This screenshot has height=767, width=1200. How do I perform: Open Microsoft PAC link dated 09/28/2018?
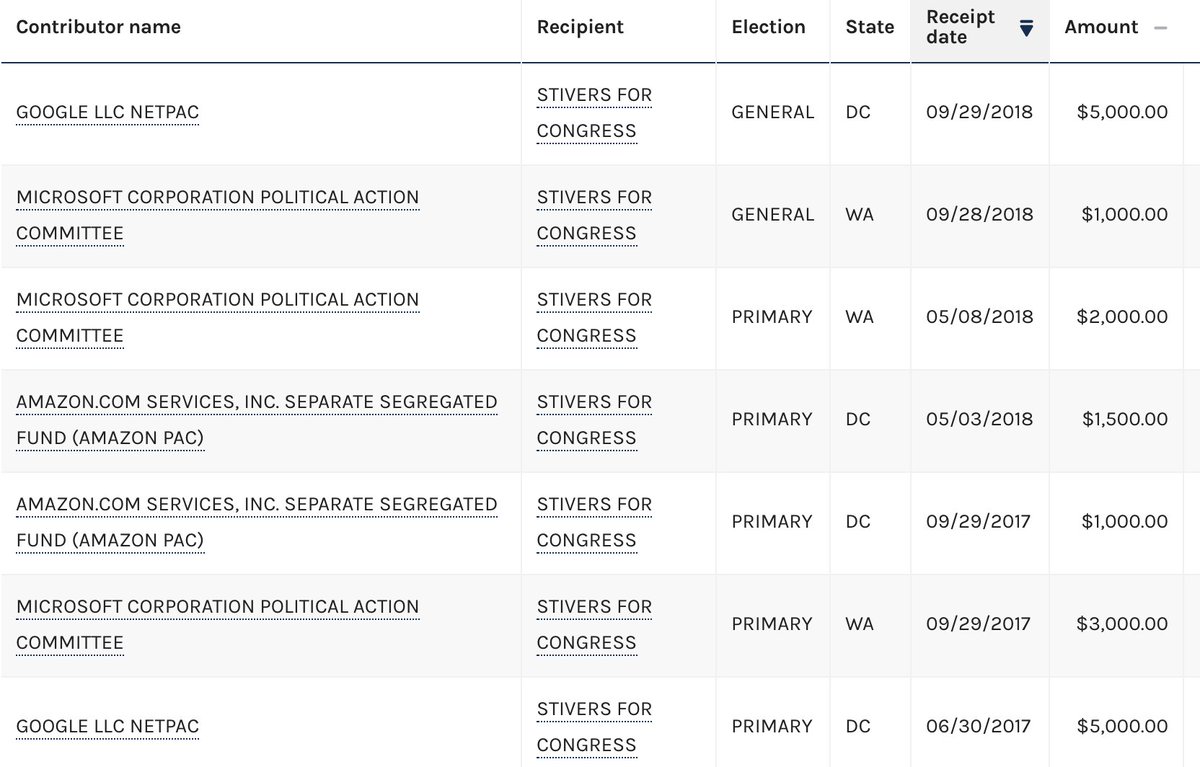click(218, 215)
